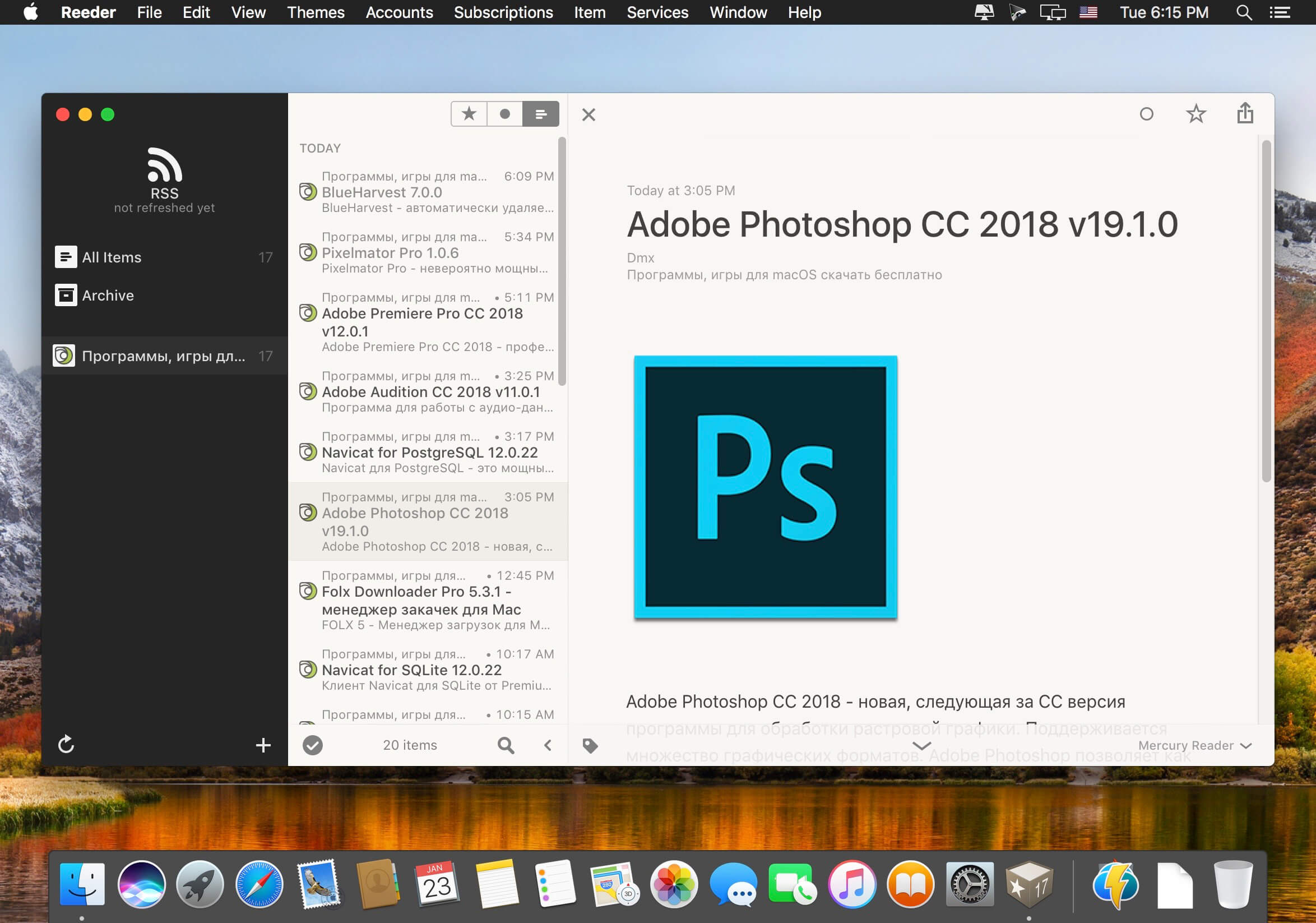This screenshot has height=923, width=1316.
Task: Open Notification Center from menu bar
Action: [1280, 12]
